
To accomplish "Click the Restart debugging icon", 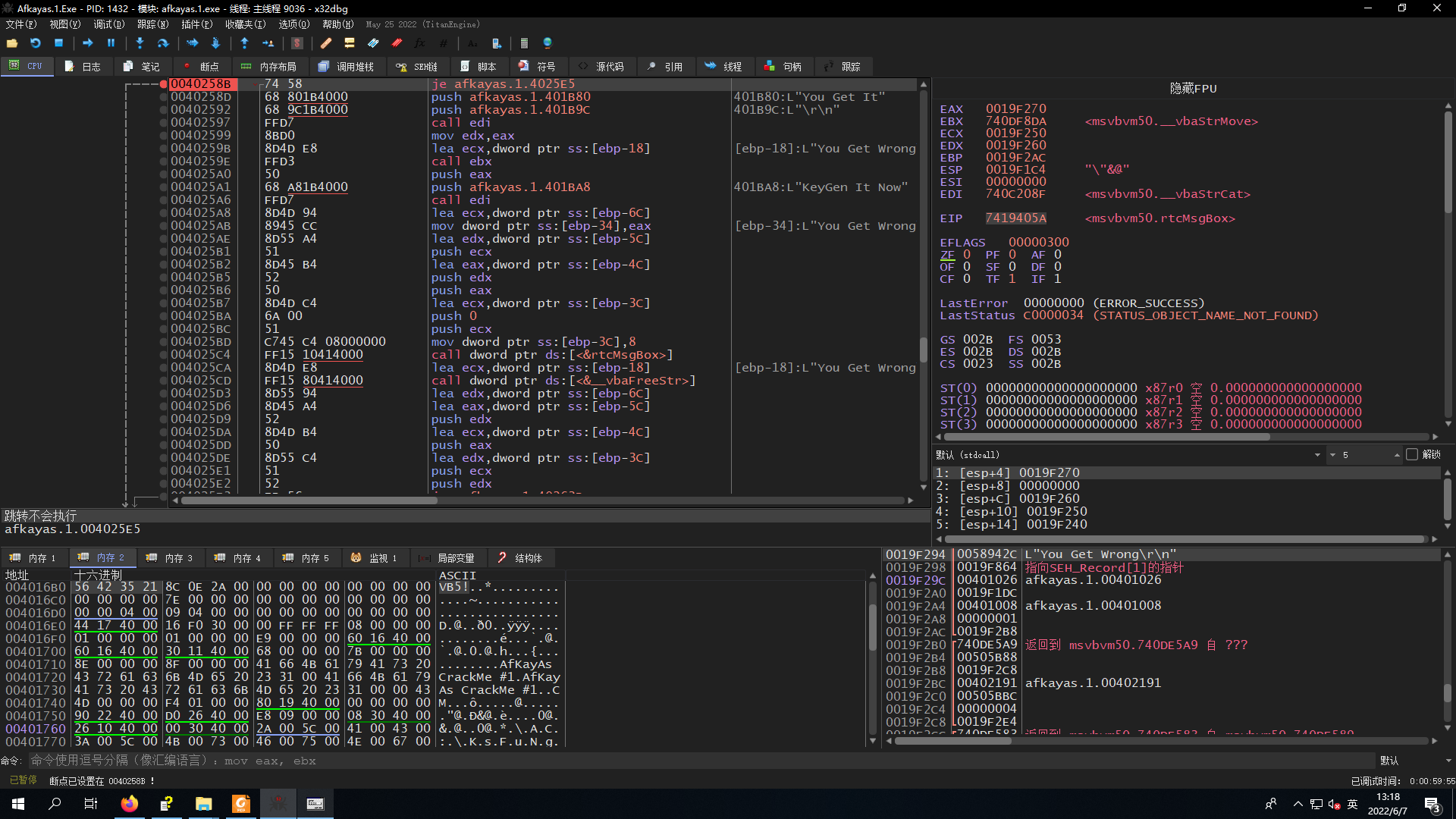I will click(x=35, y=43).
